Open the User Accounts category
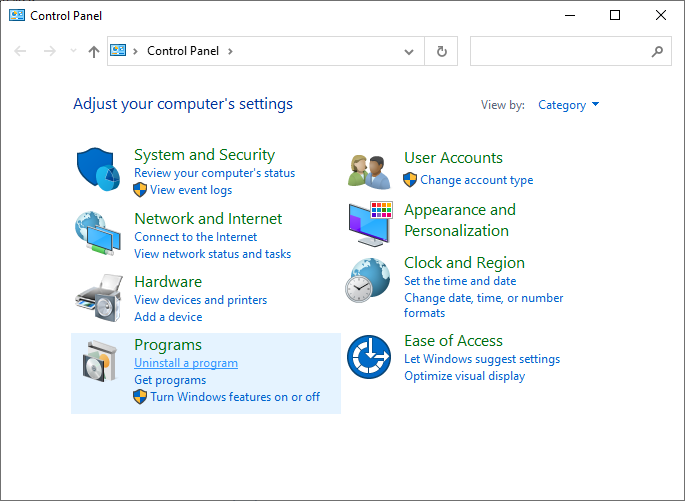Viewport: 685px width, 501px height. point(453,158)
